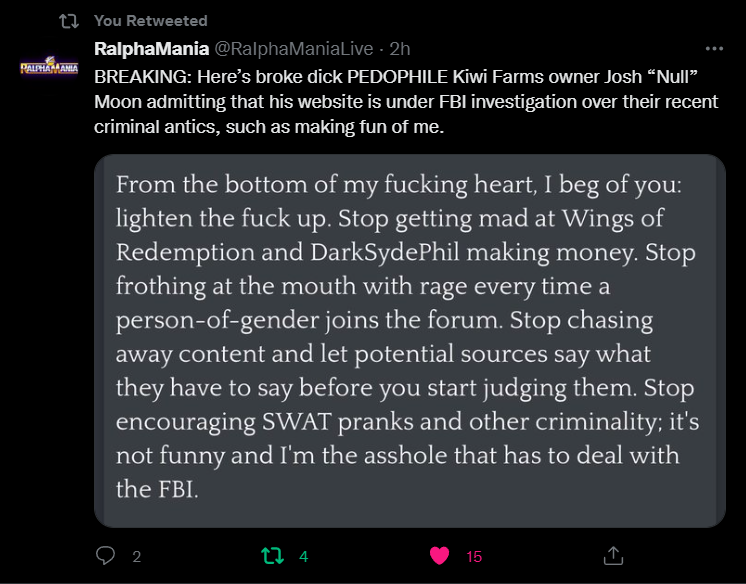This screenshot has height=584, width=746.
Task: Open the RalphaMania profile avatar
Action: [49, 67]
